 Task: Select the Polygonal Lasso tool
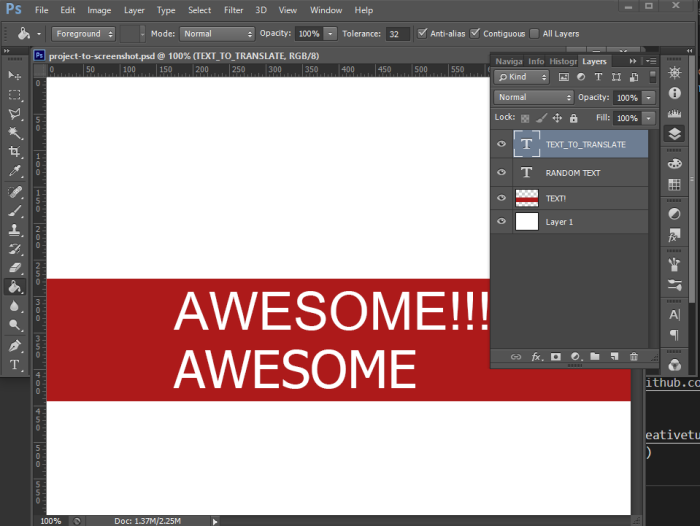(14, 113)
